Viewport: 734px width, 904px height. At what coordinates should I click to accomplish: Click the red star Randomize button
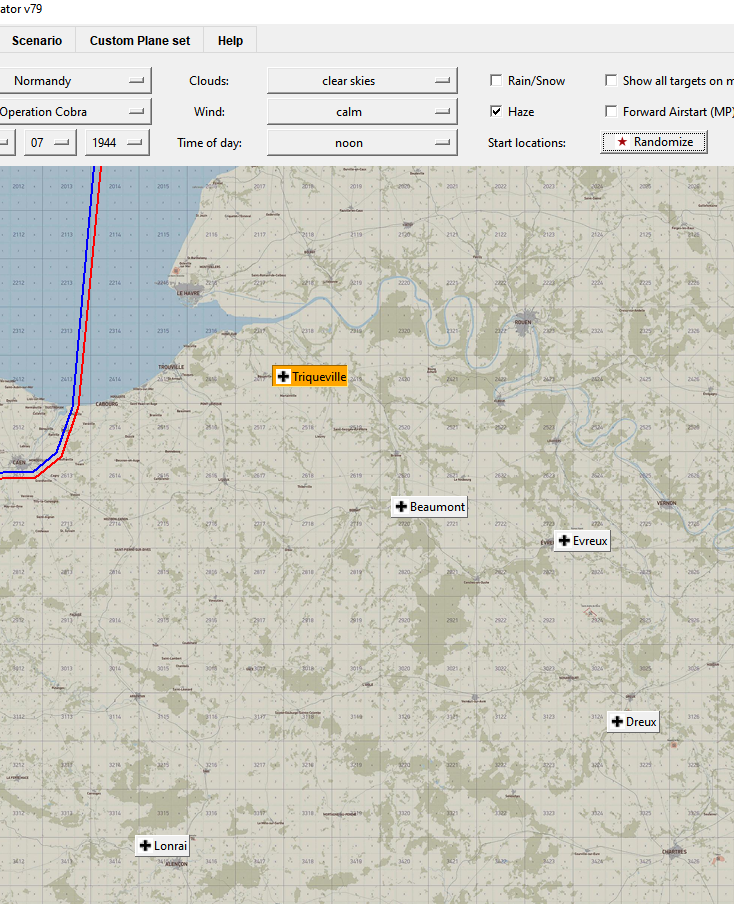pos(654,142)
